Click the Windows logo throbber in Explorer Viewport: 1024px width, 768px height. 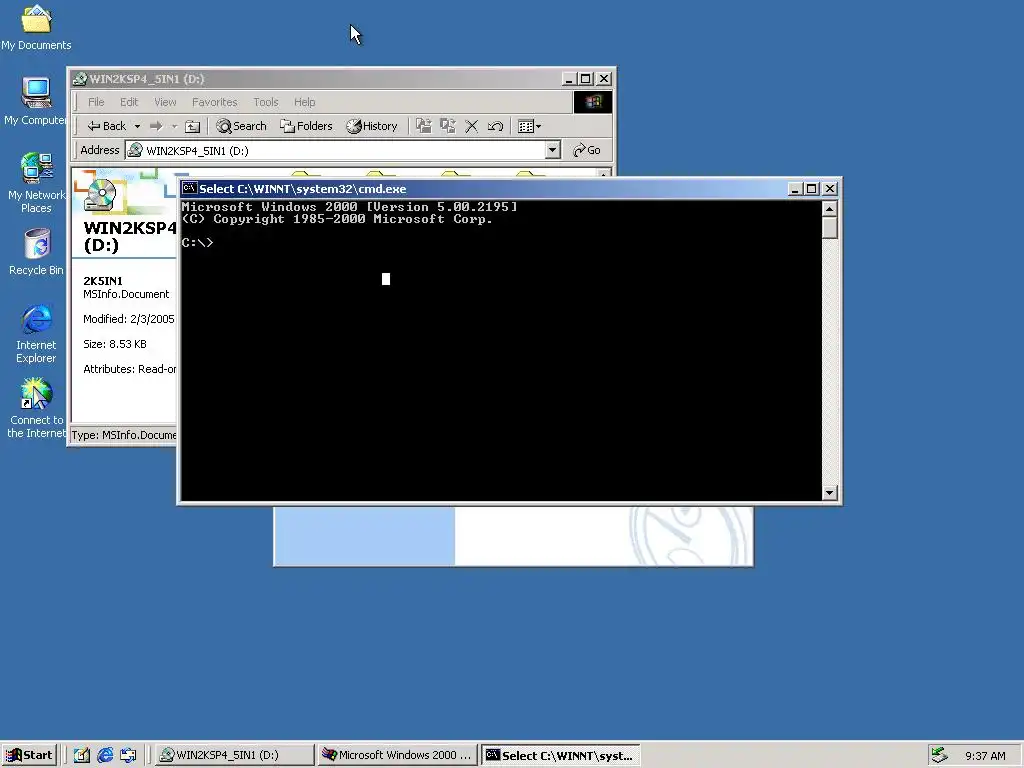[592, 102]
